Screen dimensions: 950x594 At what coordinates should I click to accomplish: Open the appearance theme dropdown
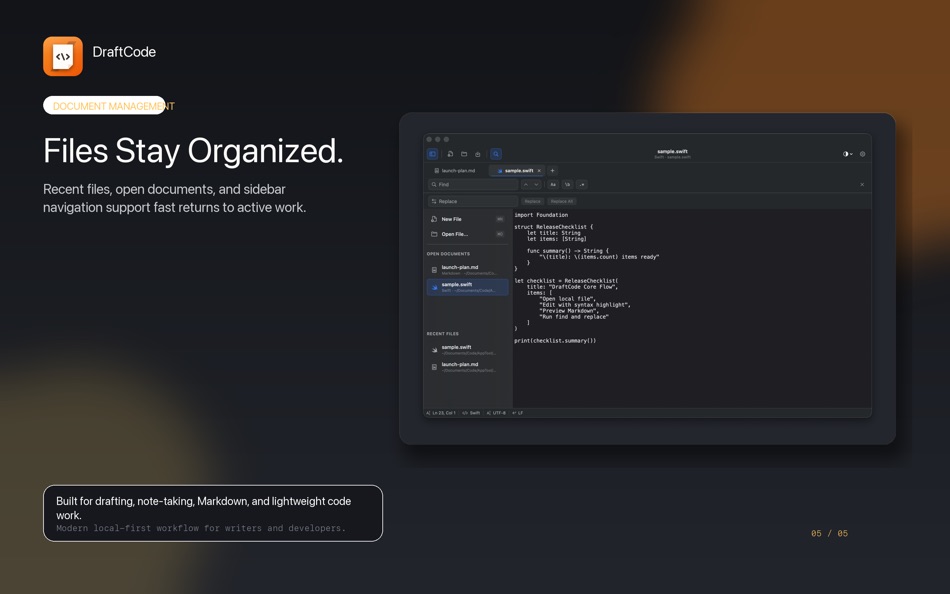[848, 154]
